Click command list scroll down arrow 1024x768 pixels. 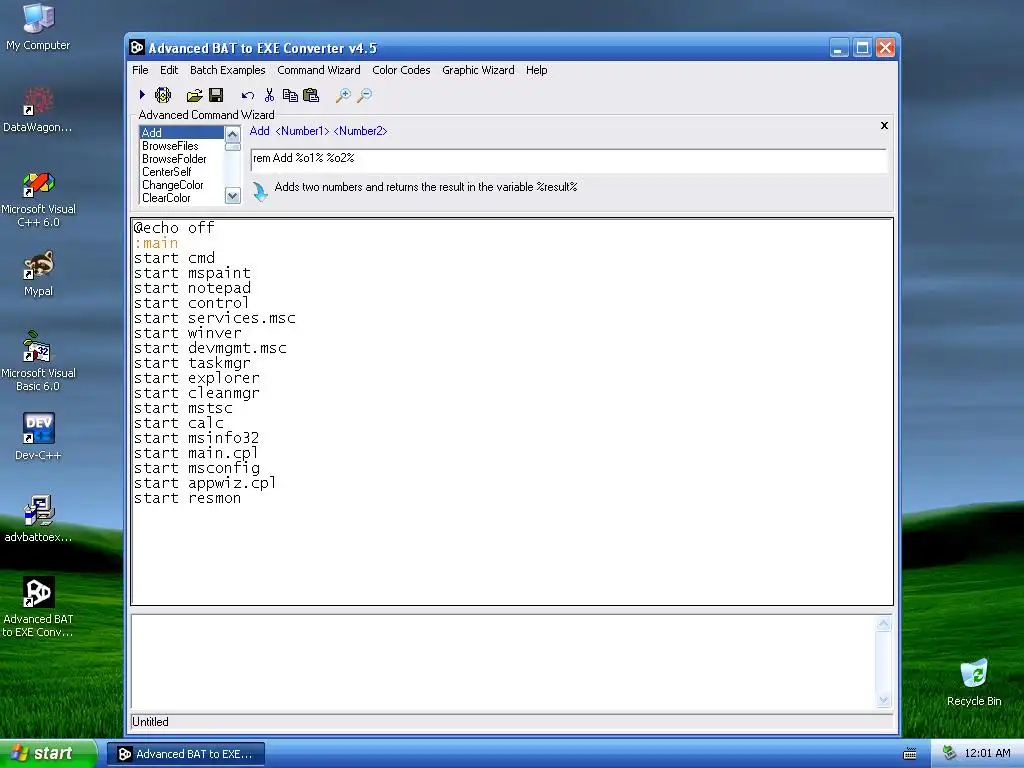(232, 195)
